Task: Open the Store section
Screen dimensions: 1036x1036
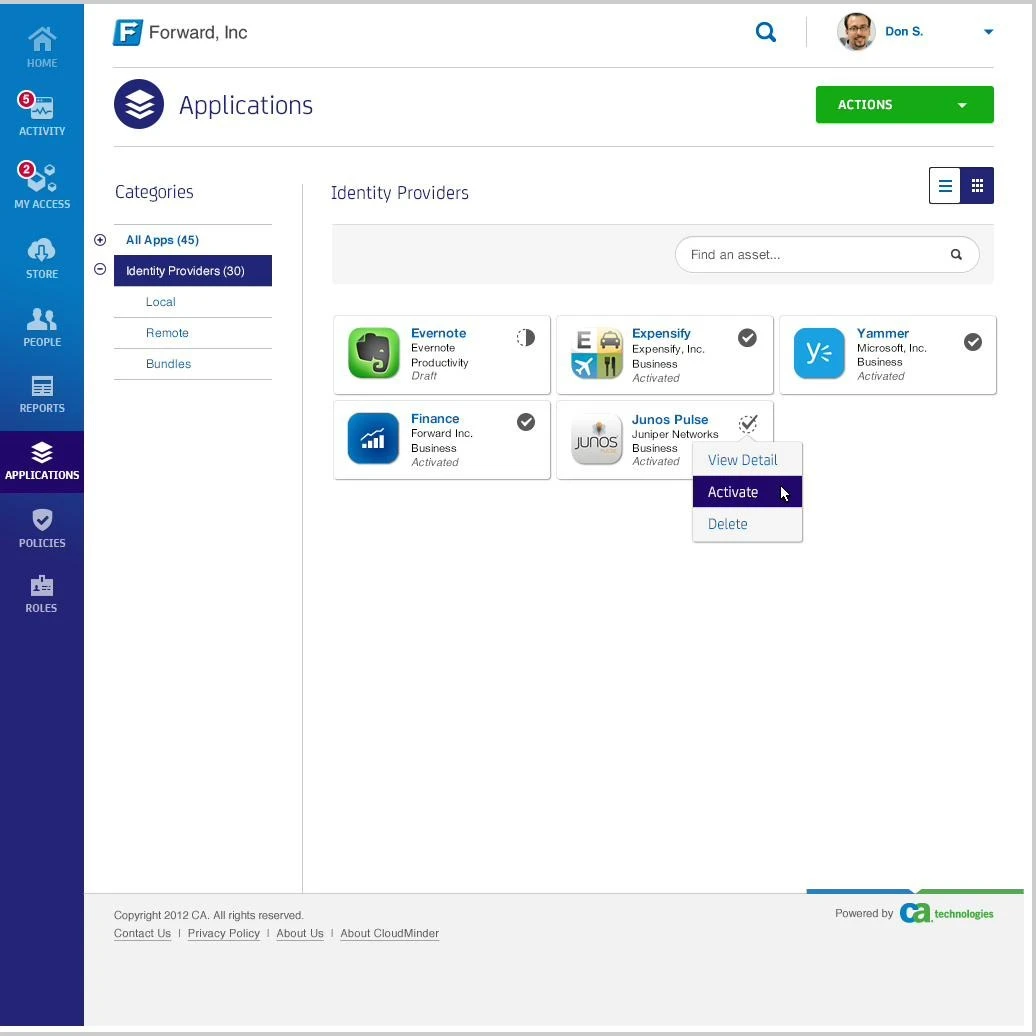Action: click(42, 258)
